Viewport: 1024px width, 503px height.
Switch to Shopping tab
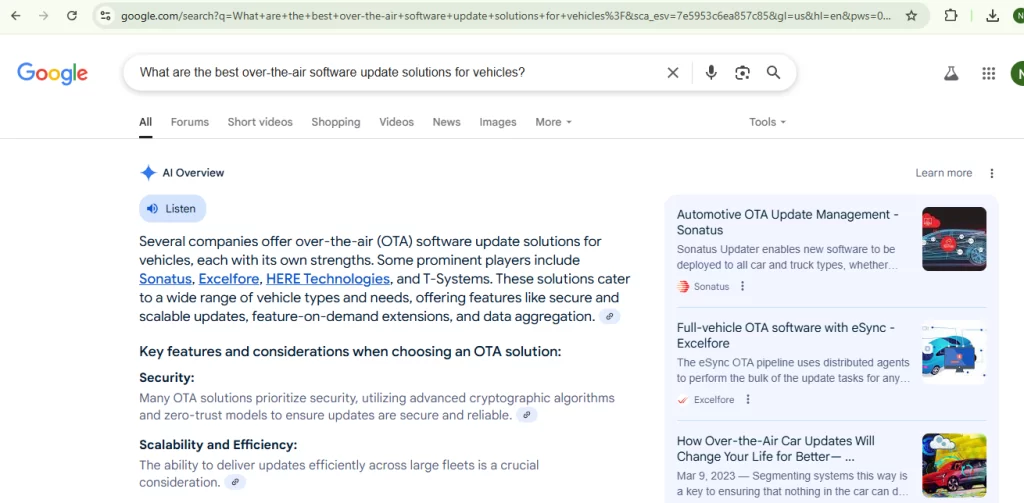(336, 122)
